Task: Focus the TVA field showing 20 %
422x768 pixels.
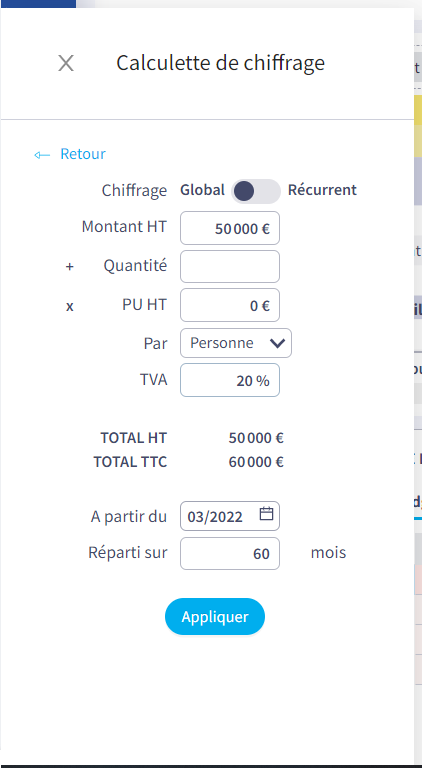Action: click(230, 380)
